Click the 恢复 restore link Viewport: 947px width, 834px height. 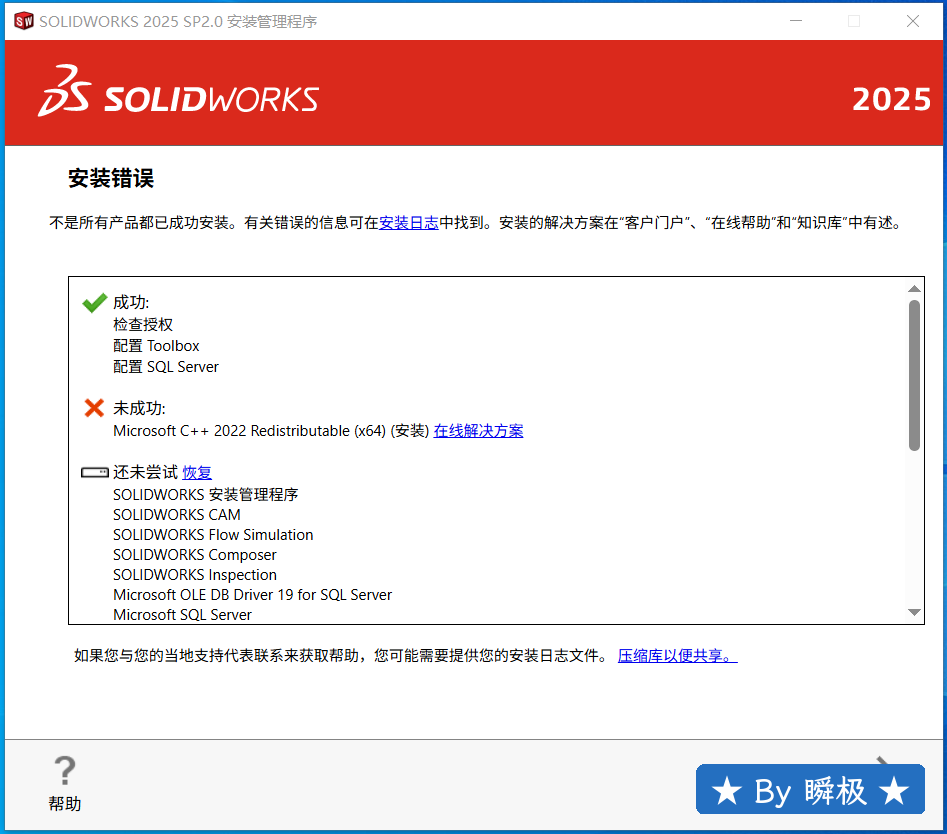[x=197, y=473]
